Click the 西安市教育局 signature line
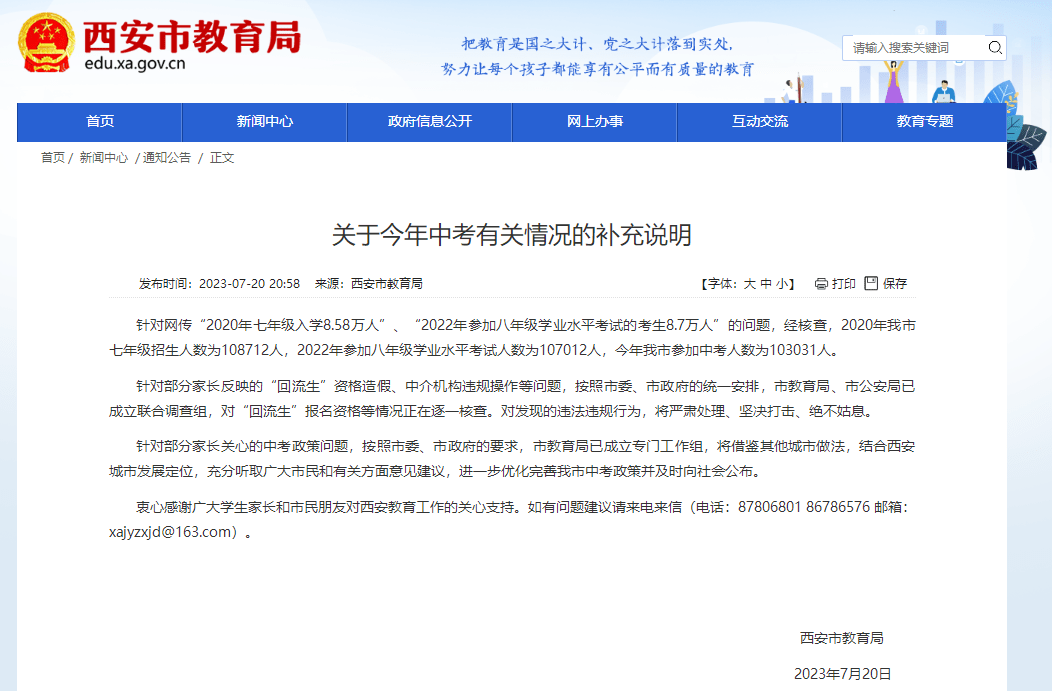The image size is (1052, 691). pos(842,638)
